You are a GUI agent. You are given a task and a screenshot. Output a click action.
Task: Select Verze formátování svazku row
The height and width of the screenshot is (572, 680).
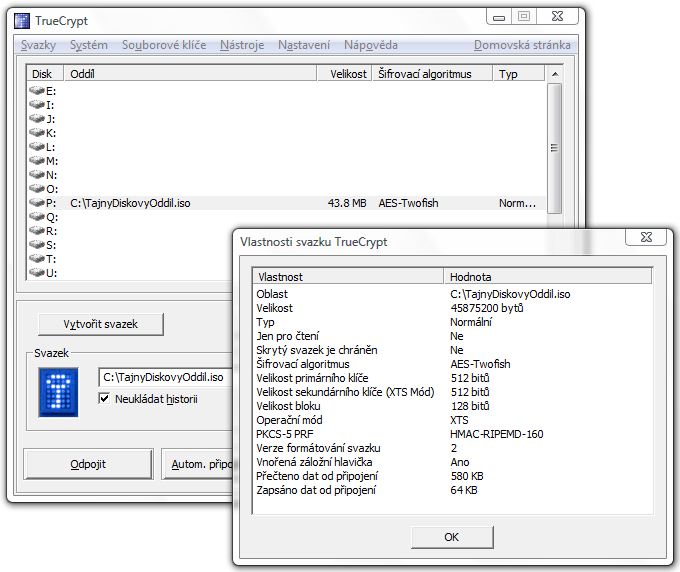(452, 448)
